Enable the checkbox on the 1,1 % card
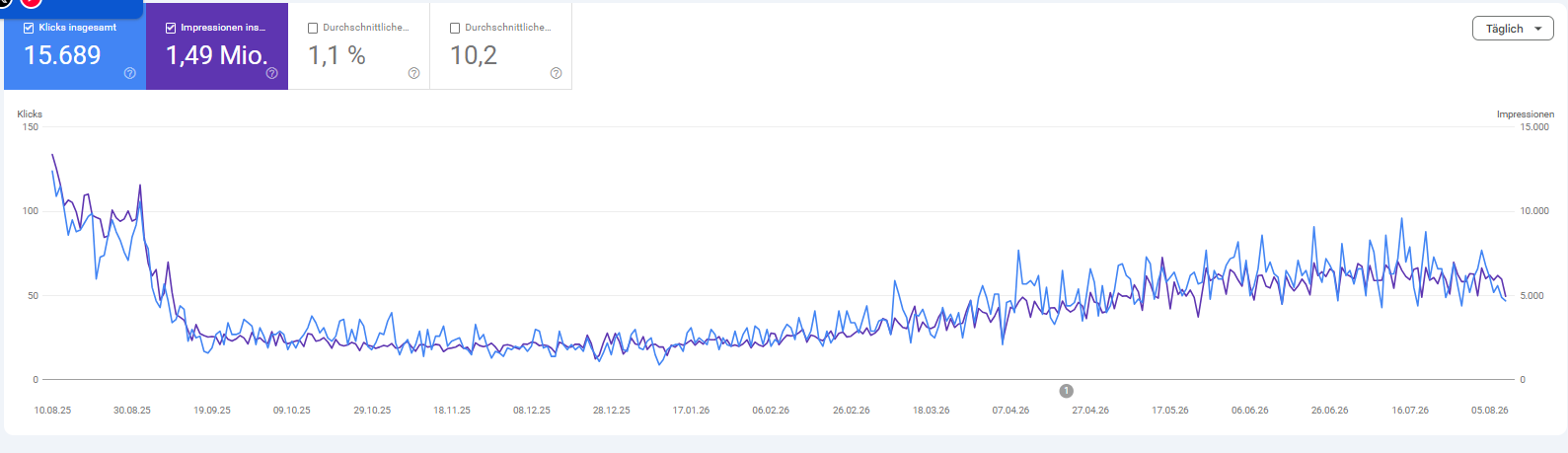This screenshot has width=1568, height=453. (x=313, y=29)
